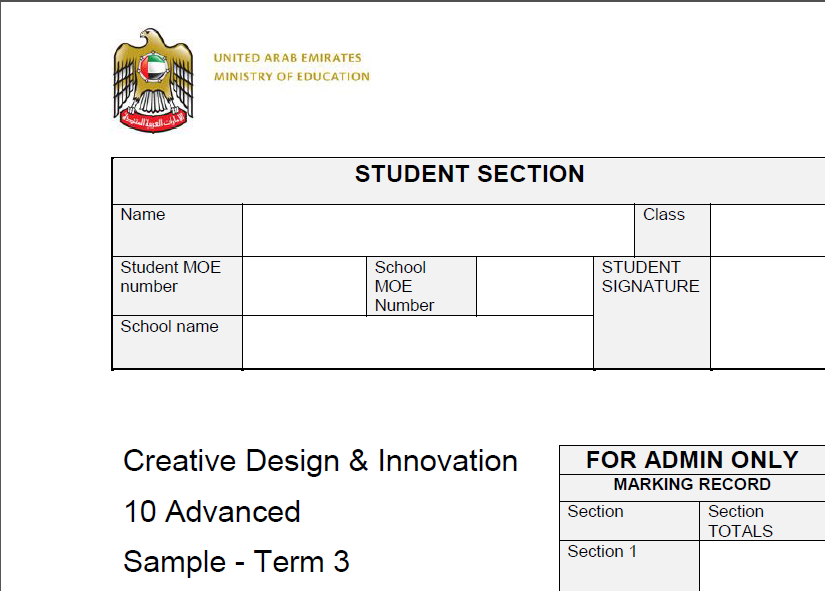Click the blank School MOE Number field
The image size is (825, 591).
pos(534,286)
